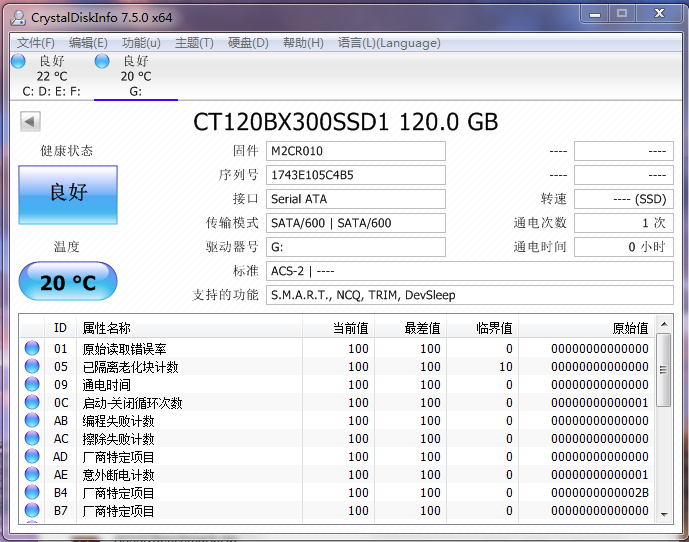Click the disk title CT120BX300SSD1 120.0 GB
Viewport: 689px width, 542px height.
(345, 122)
